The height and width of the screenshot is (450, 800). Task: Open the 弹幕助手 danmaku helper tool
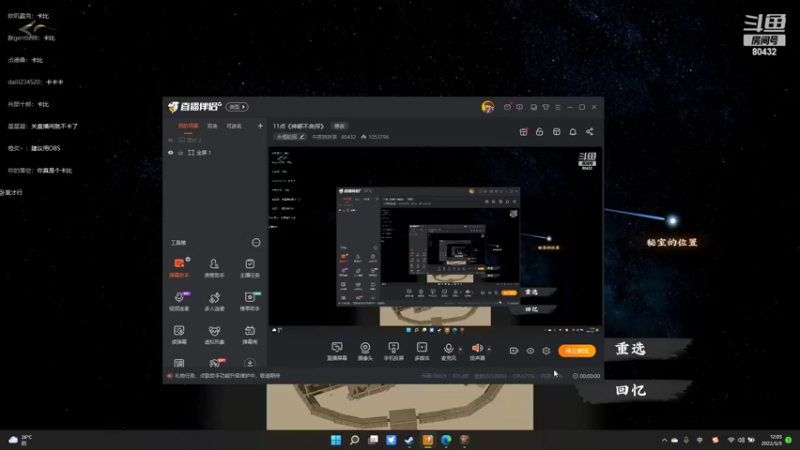click(x=179, y=267)
